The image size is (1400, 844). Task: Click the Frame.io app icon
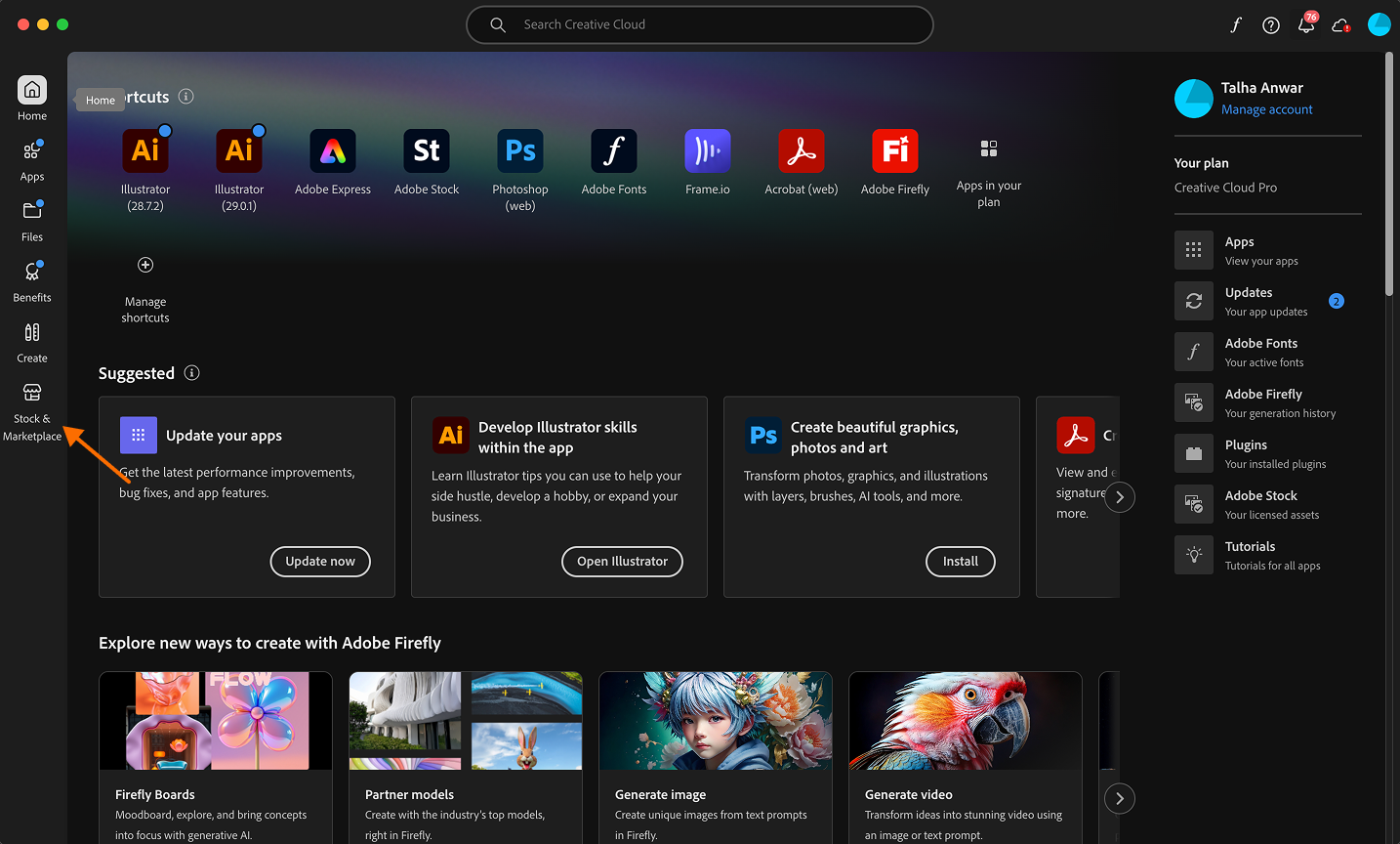click(707, 151)
